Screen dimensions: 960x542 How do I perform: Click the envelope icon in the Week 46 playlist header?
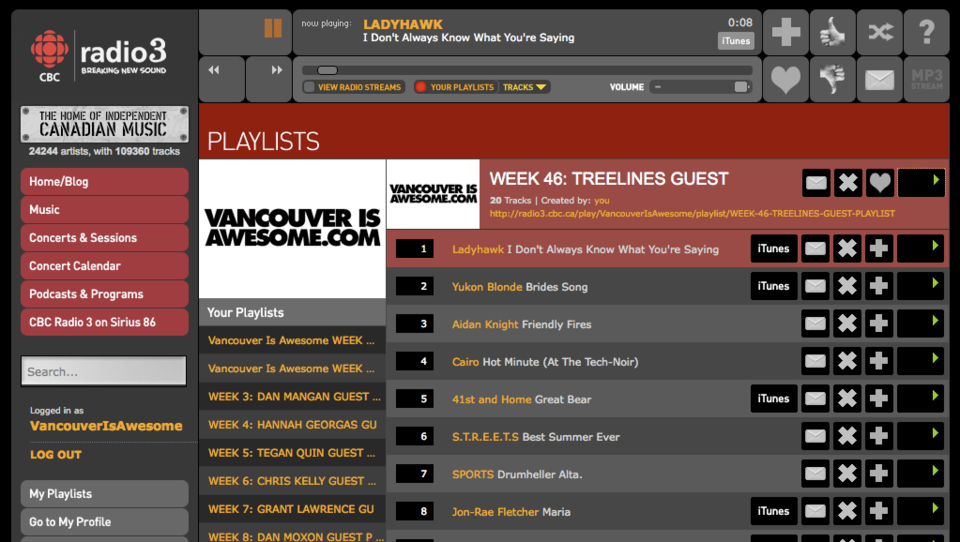point(816,183)
